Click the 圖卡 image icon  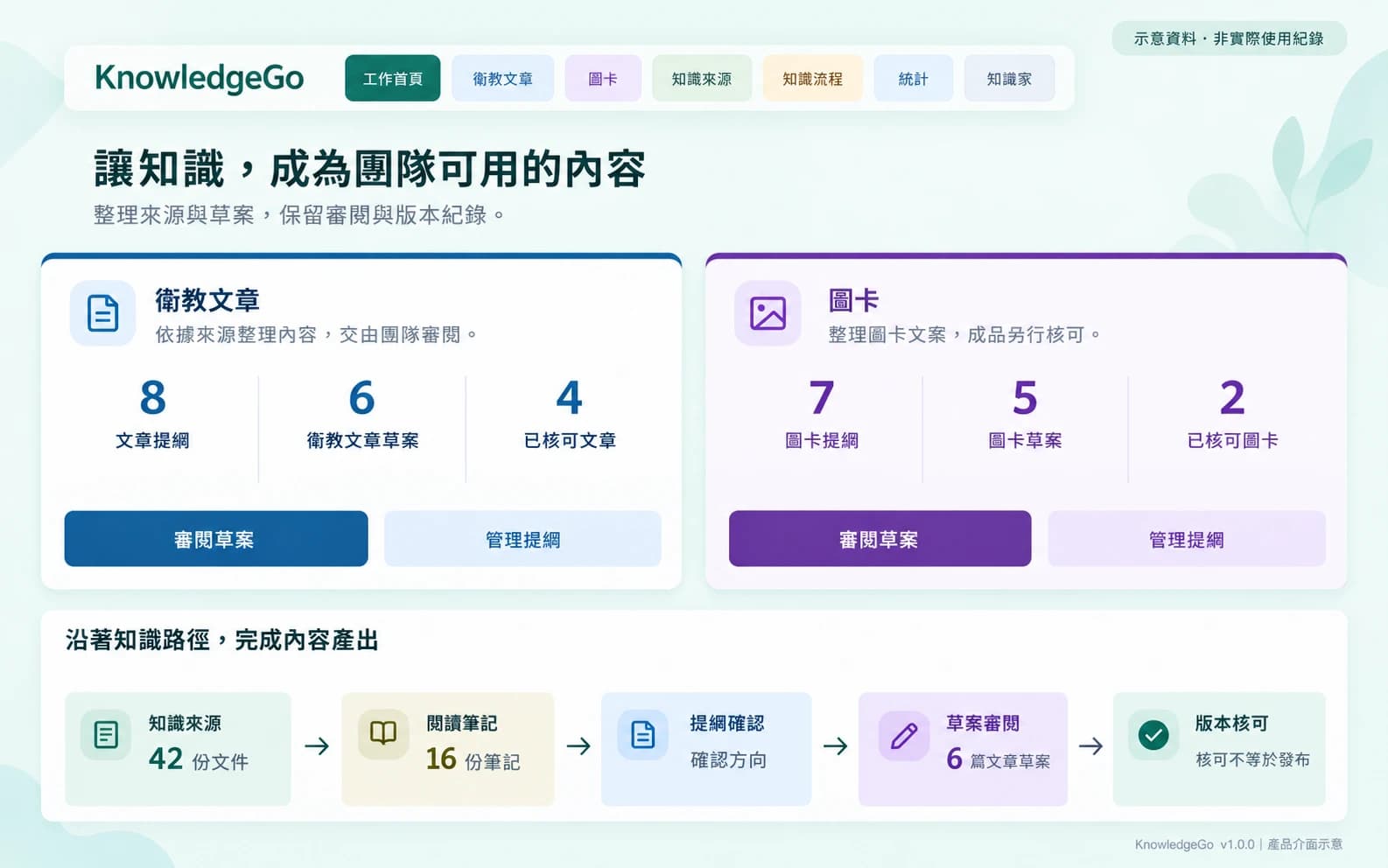click(x=768, y=313)
